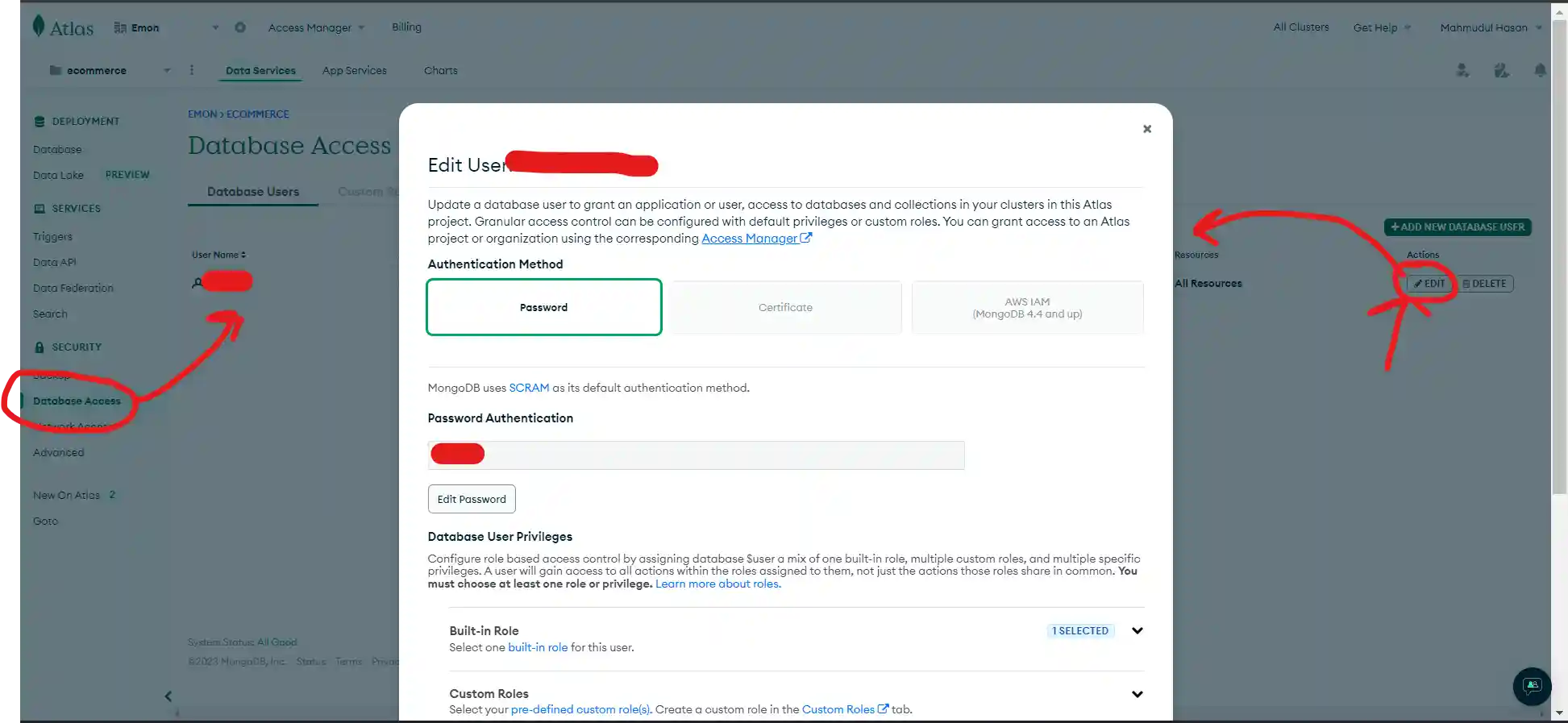This screenshot has width=1568, height=723.
Task: Open the chat support bubble icon
Action: [1532, 686]
